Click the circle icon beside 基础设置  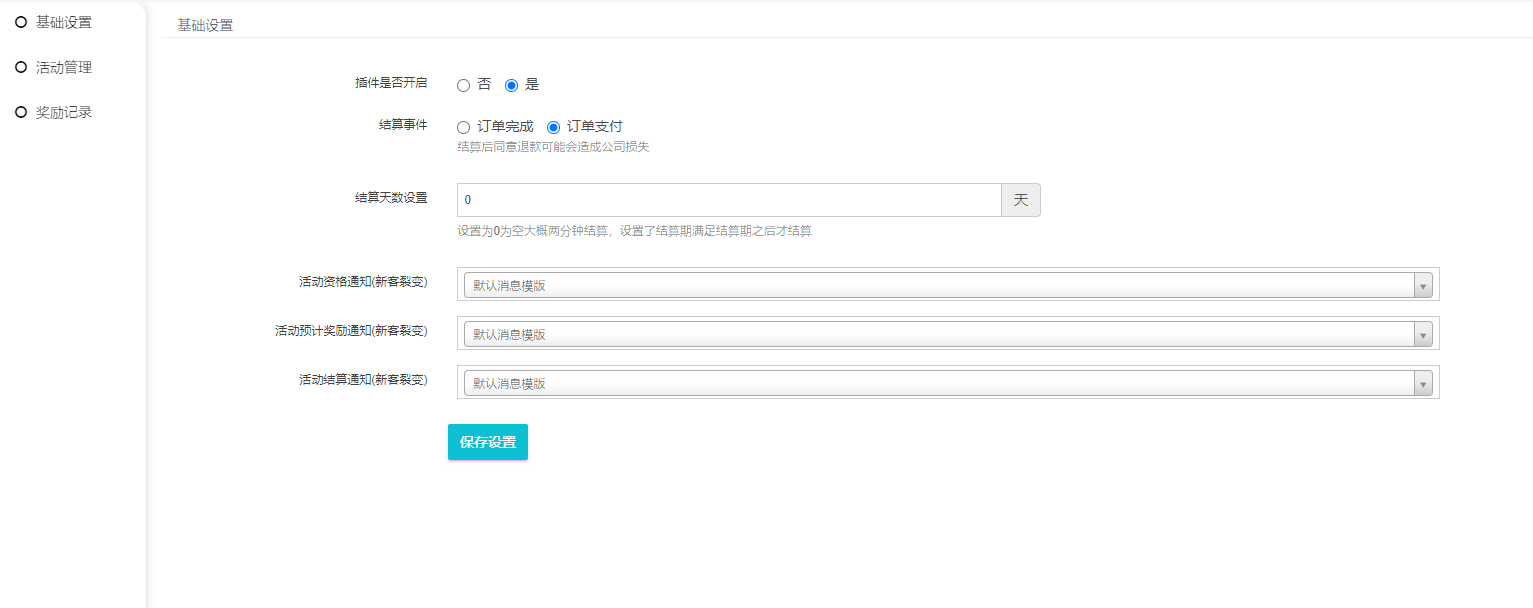point(21,22)
